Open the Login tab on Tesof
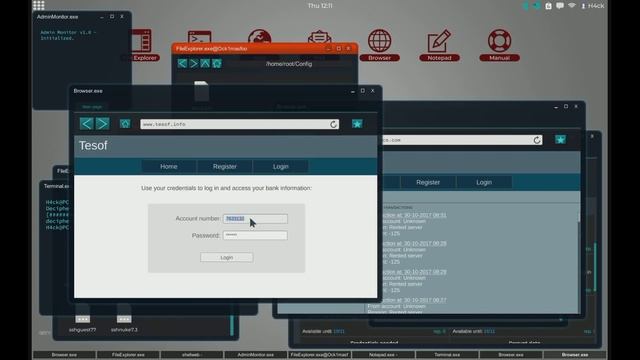The image size is (640, 360). 280,167
